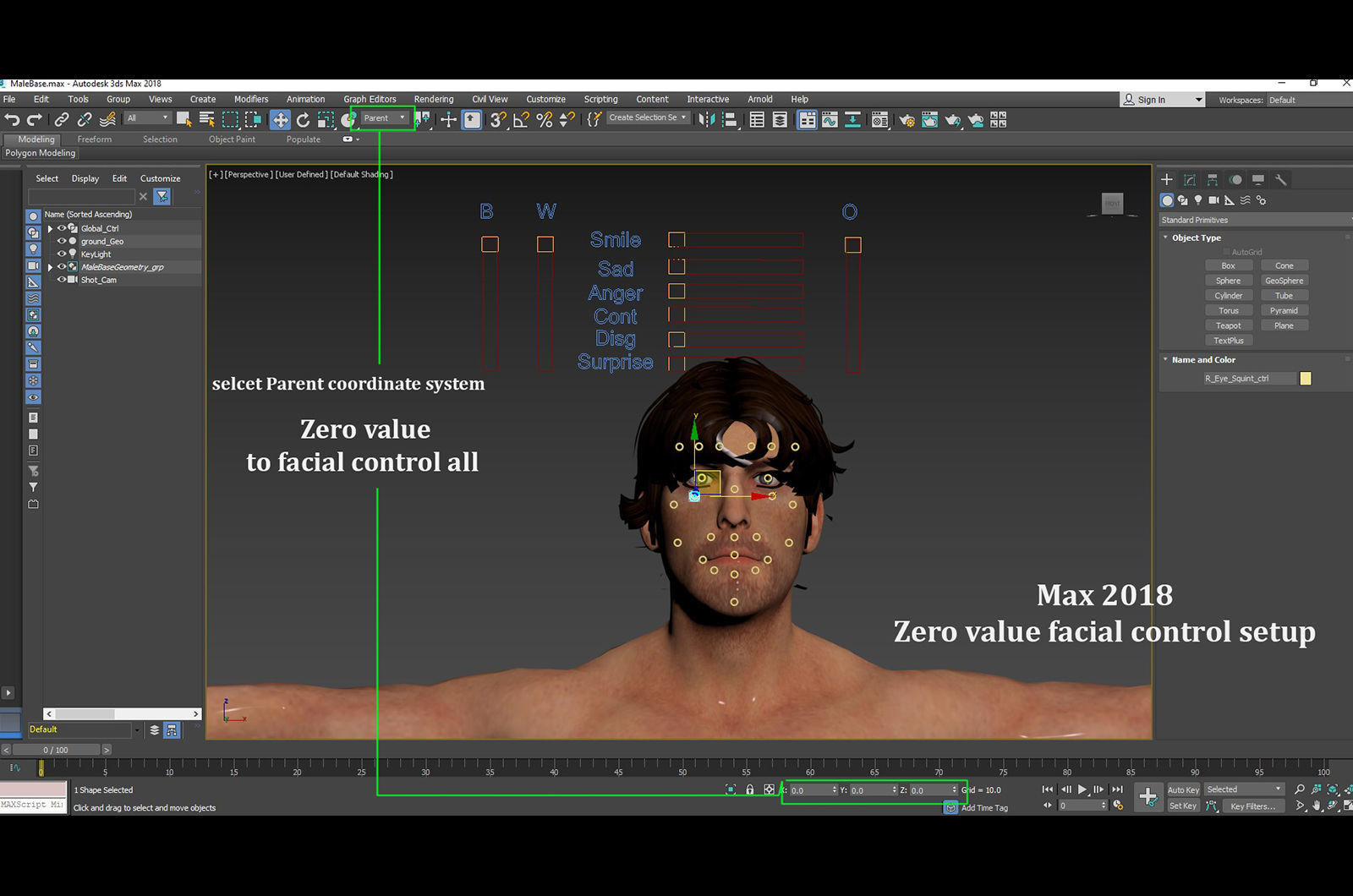
Task: Open the Graph Editors menu
Action: [370, 99]
